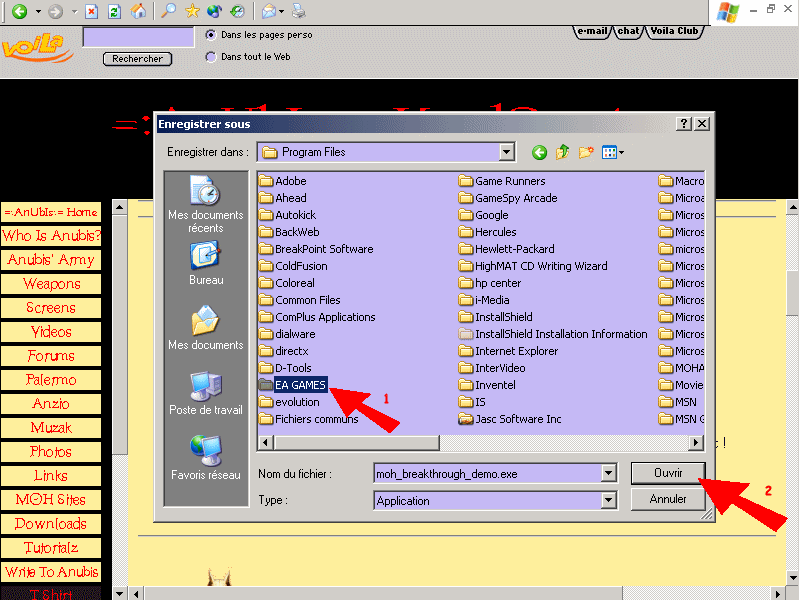This screenshot has width=800, height=600.
Task: Click the browser Forward arrow button
Action: coord(56,11)
